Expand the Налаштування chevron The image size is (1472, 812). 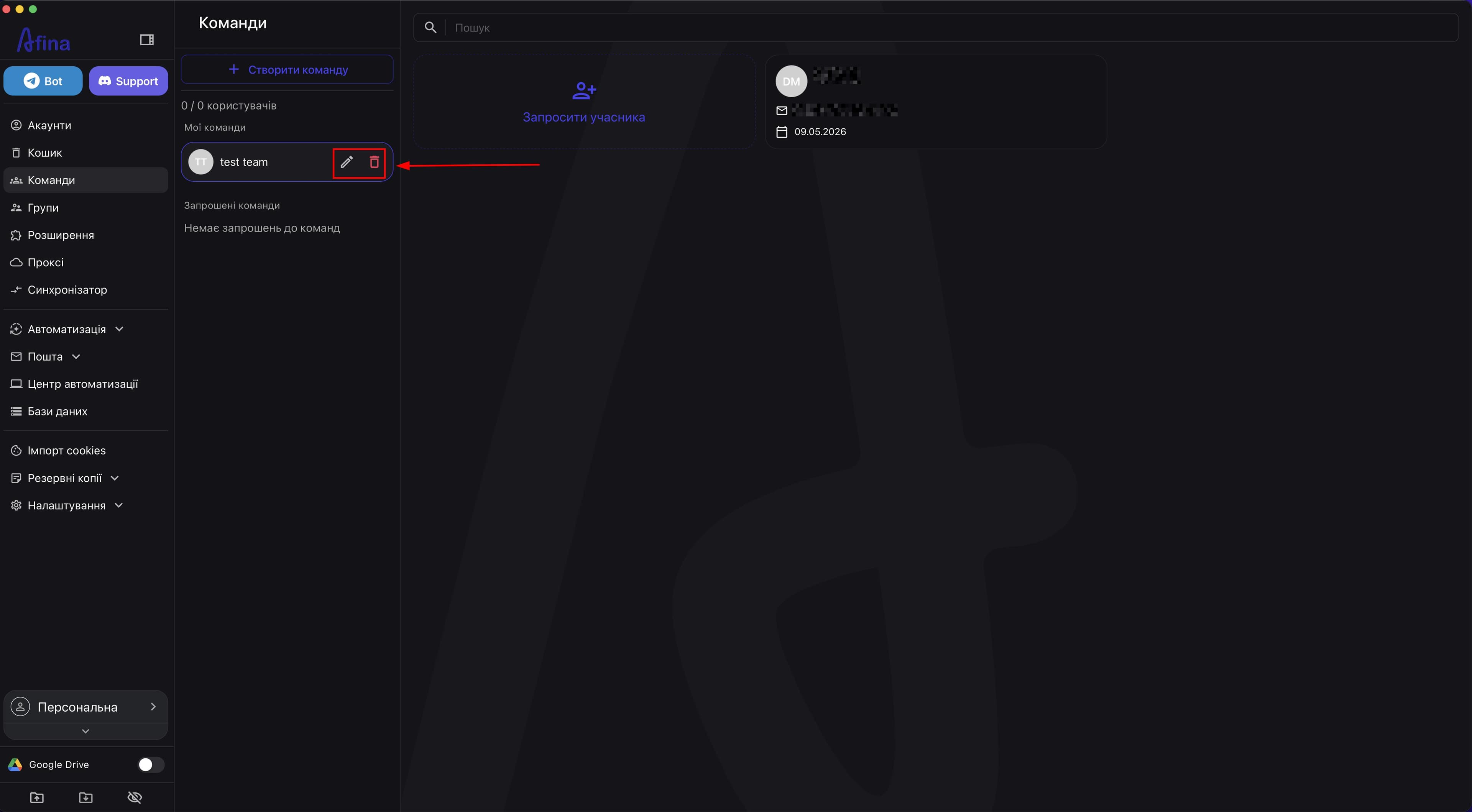click(119, 505)
